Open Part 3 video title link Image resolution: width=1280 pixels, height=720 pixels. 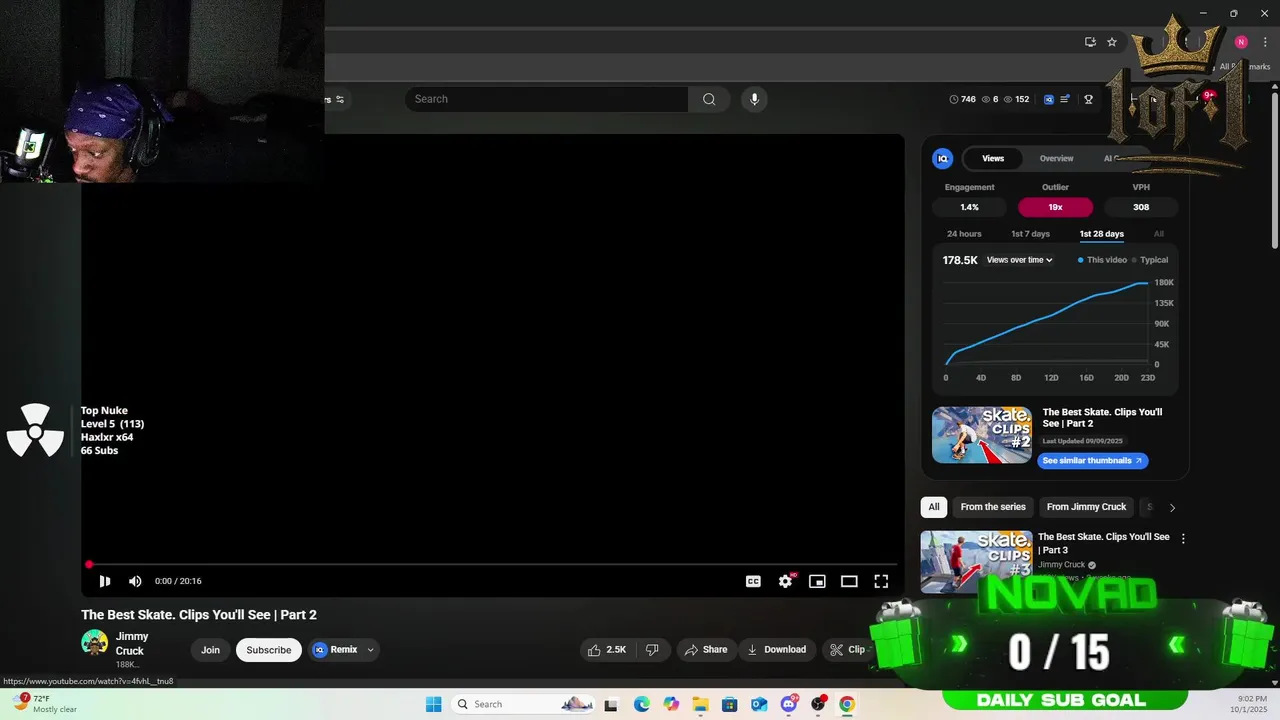click(x=1103, y=543)
